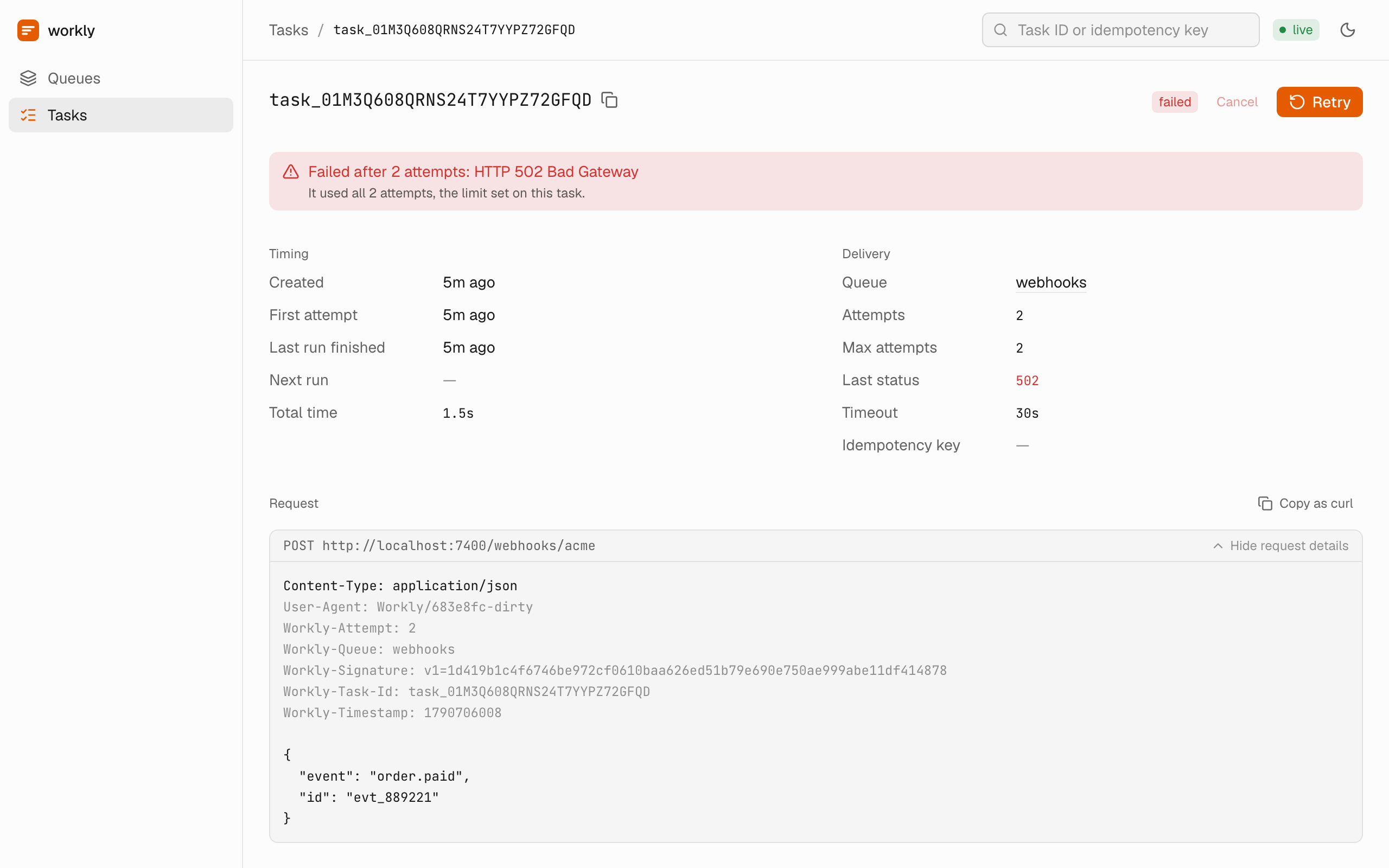Copy request as curl
The width and height of the screenshot is (1389, 868).
click(x=1305, y=503)
